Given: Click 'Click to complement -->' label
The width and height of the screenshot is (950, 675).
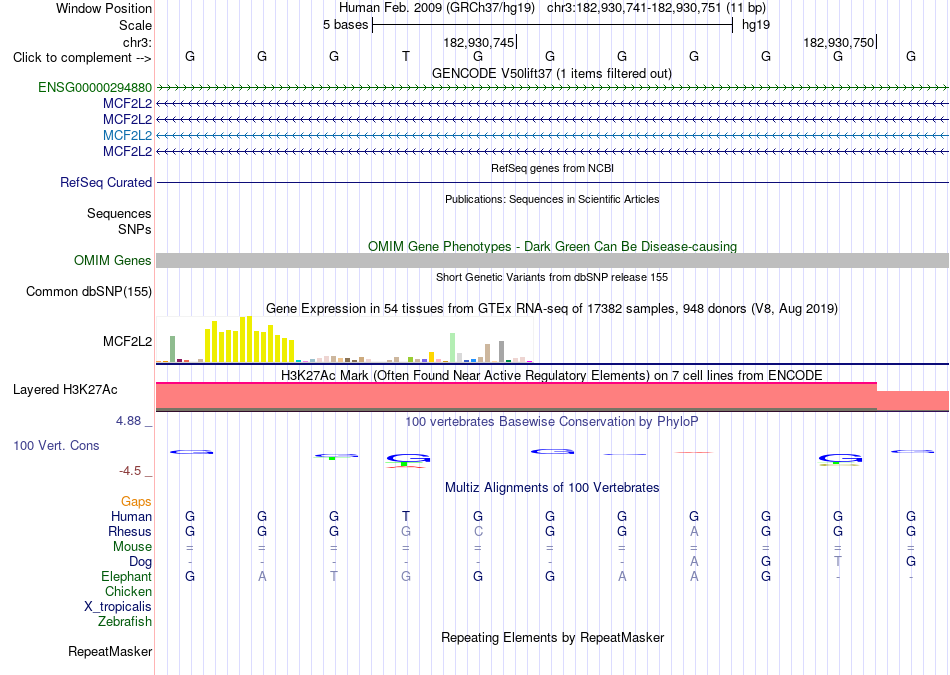Looking at the screenshot, I should 82,58.
